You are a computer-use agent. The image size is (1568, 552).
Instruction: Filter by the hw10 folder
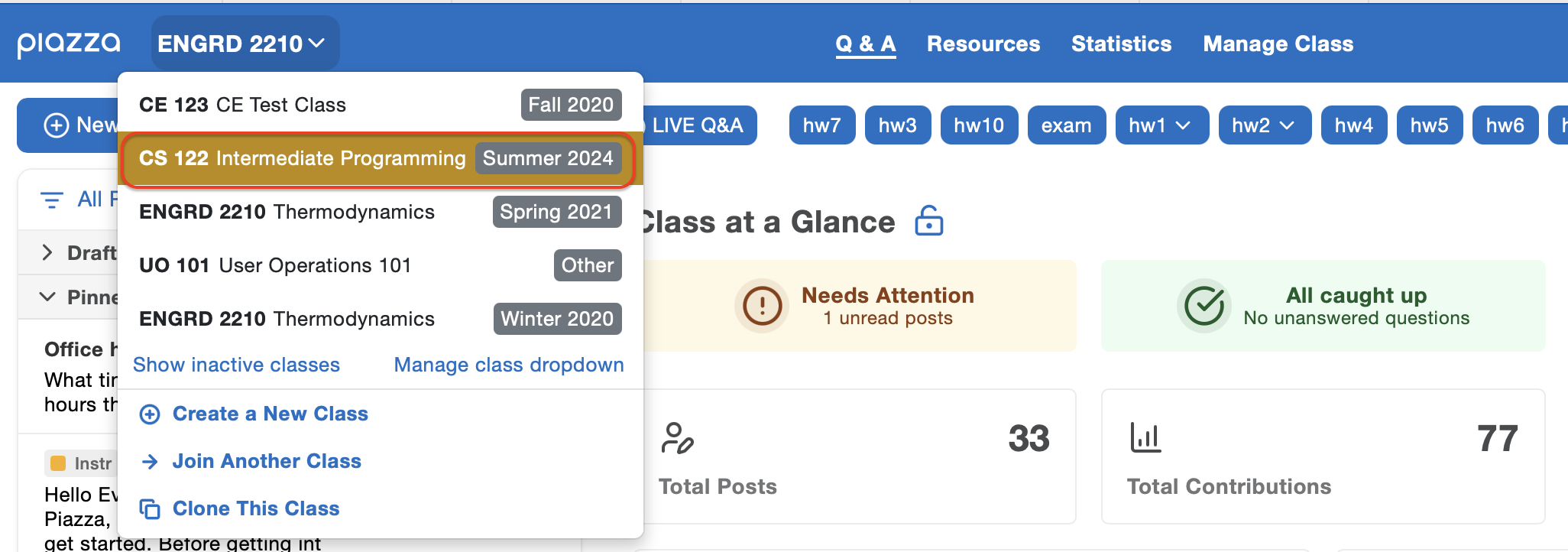pos(979,125)
